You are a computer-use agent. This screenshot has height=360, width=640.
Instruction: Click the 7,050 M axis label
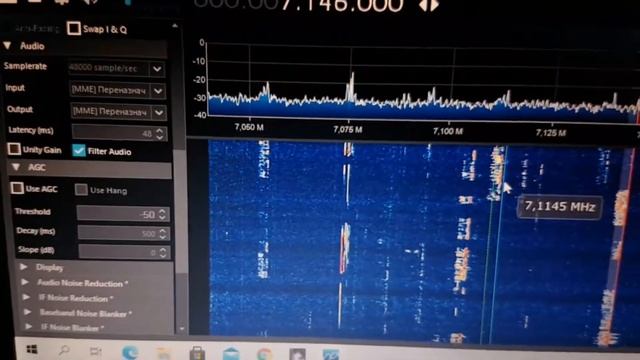249,127
